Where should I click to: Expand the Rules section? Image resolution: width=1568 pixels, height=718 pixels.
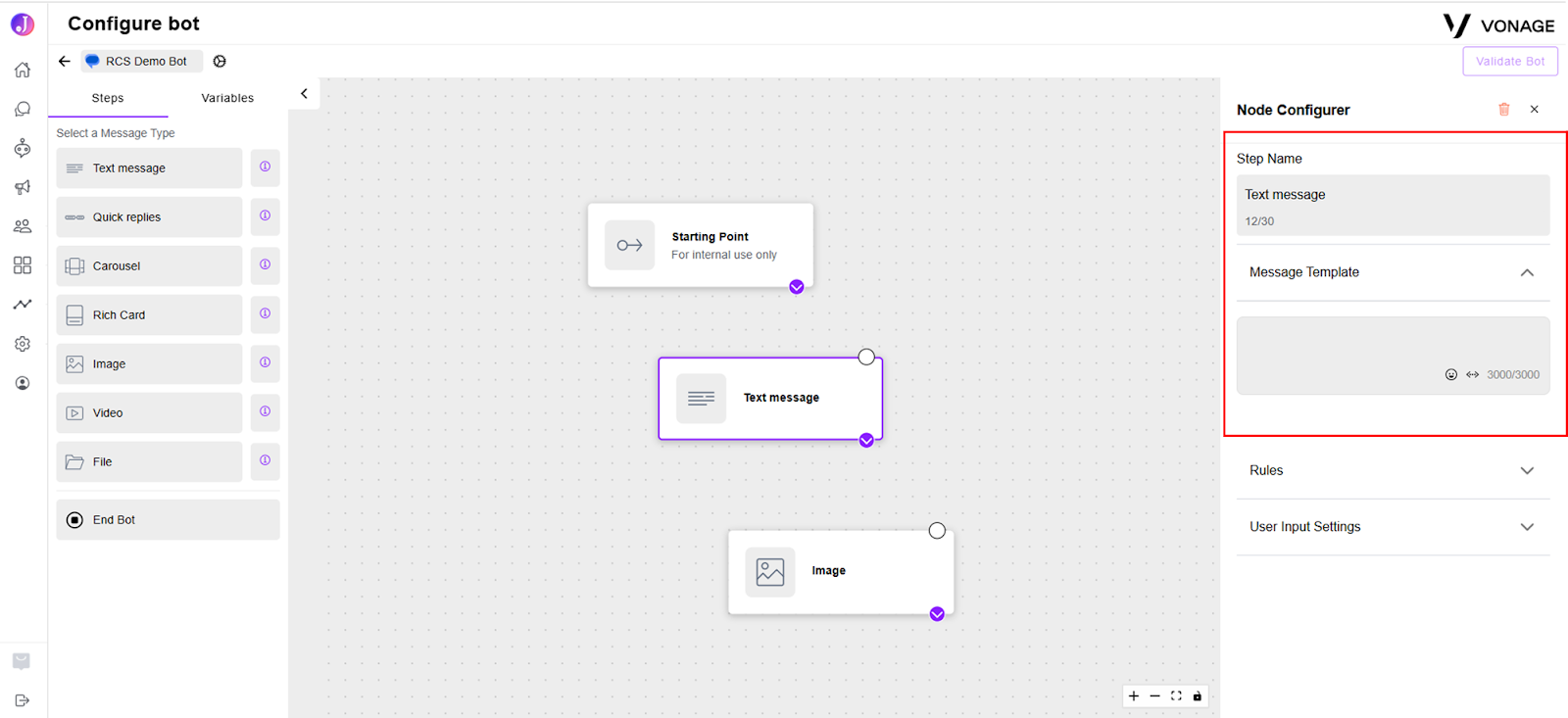1393,471
